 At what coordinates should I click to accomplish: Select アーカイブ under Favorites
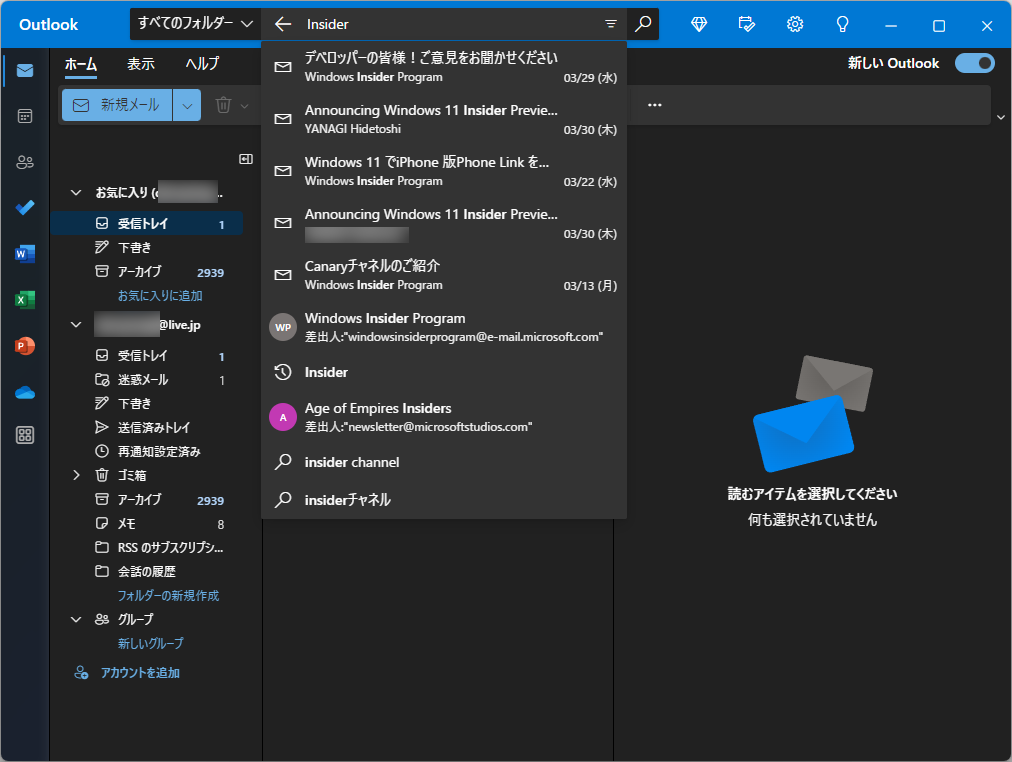147,272
